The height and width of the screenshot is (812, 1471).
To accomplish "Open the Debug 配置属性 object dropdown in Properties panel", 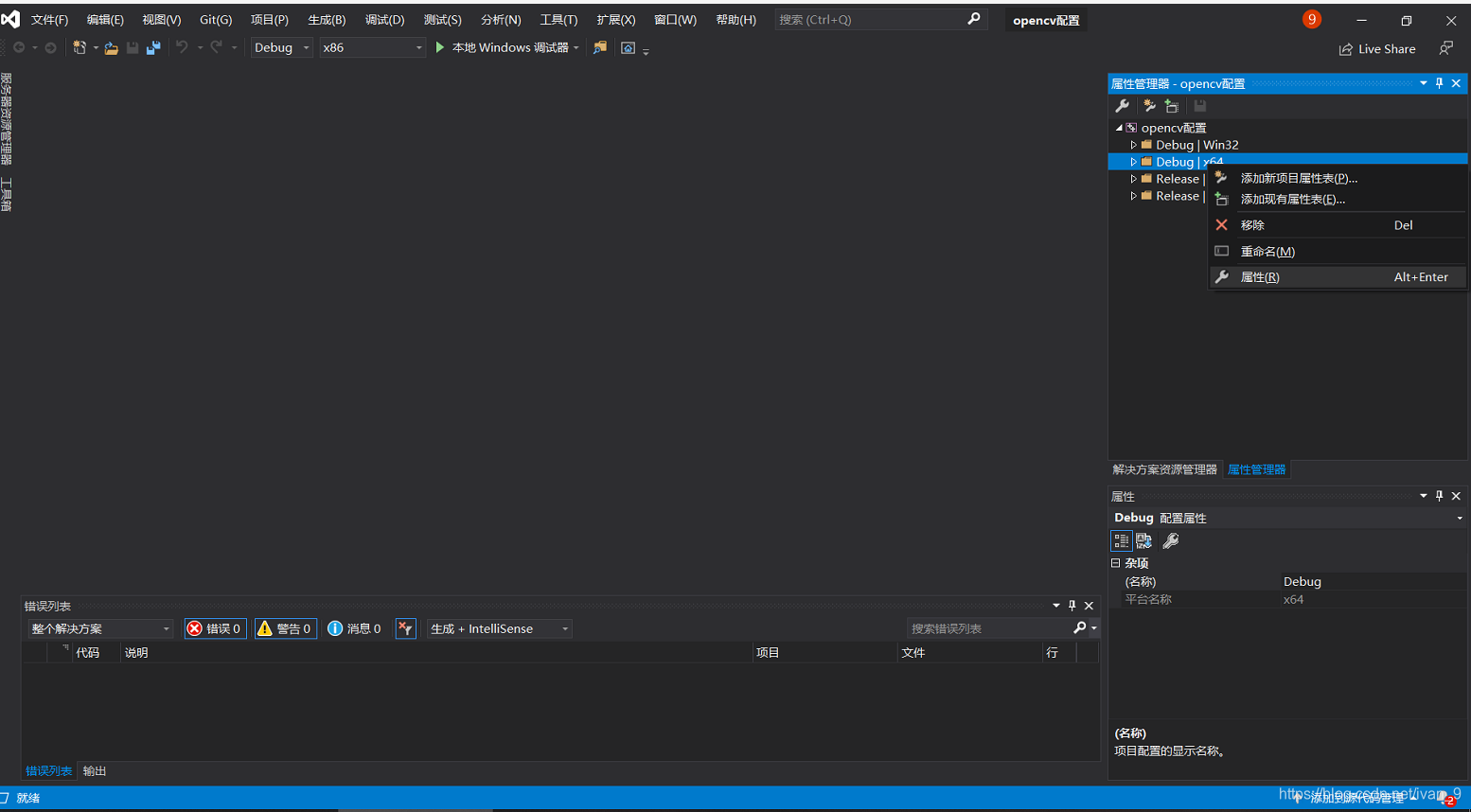I will (1459, 518).
